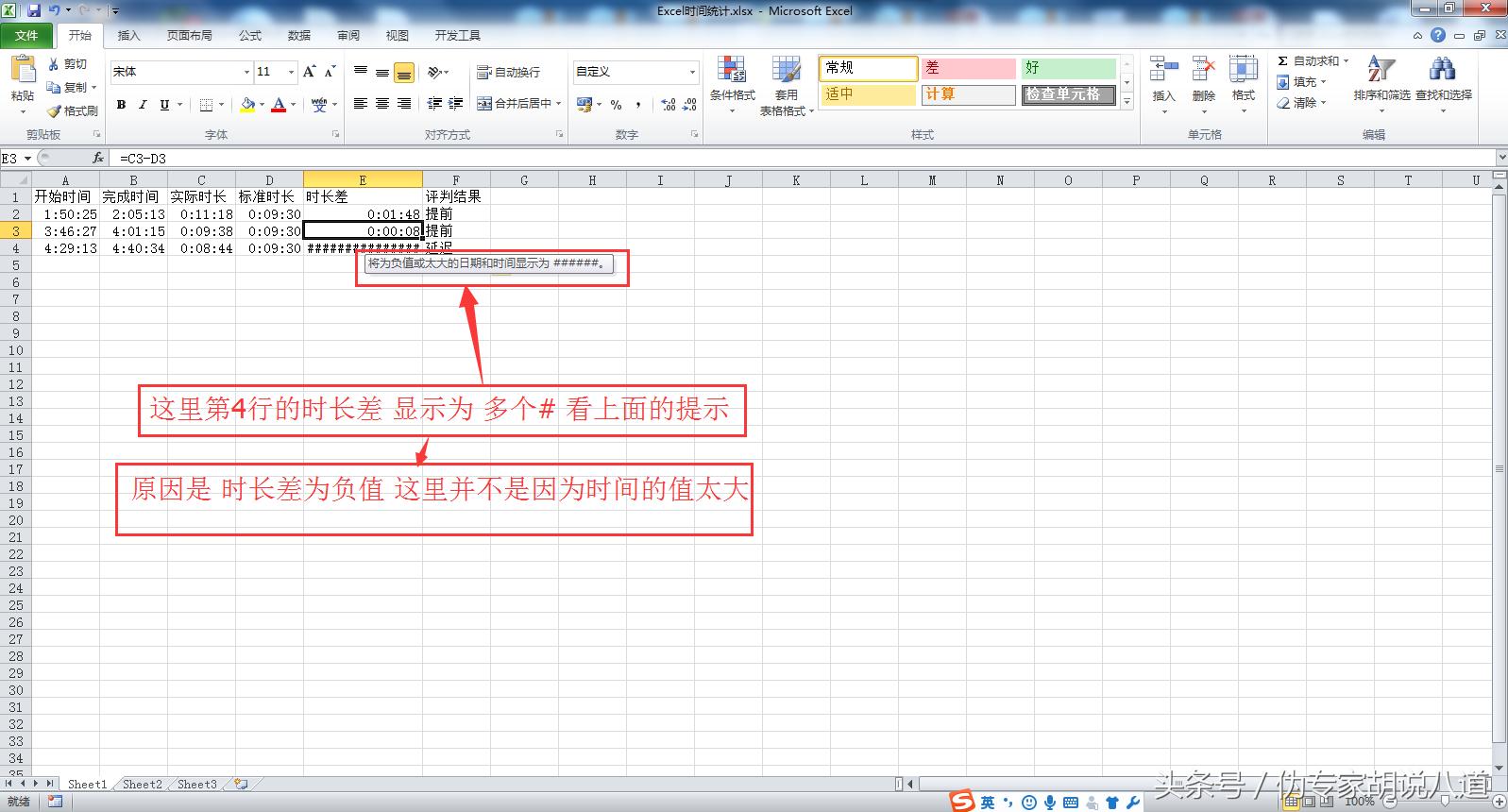The image size is (1508, 812).
Task: Apply the comma thousands separator style
Action: point(638,105)
